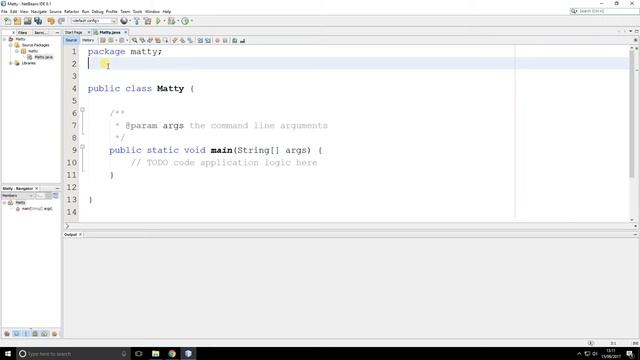Click the Debug Project toolbar icon
Image resolution: width=640 pixels, height=360 pixels.
(x=171, y=21)
